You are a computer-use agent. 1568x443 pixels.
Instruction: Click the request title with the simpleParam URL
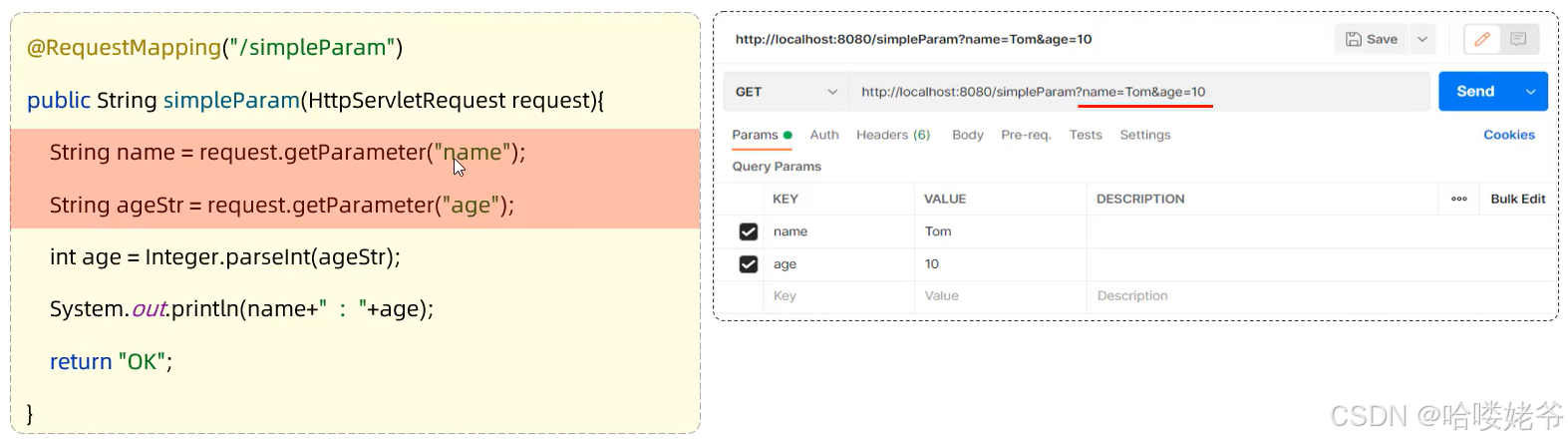point(913,39)
